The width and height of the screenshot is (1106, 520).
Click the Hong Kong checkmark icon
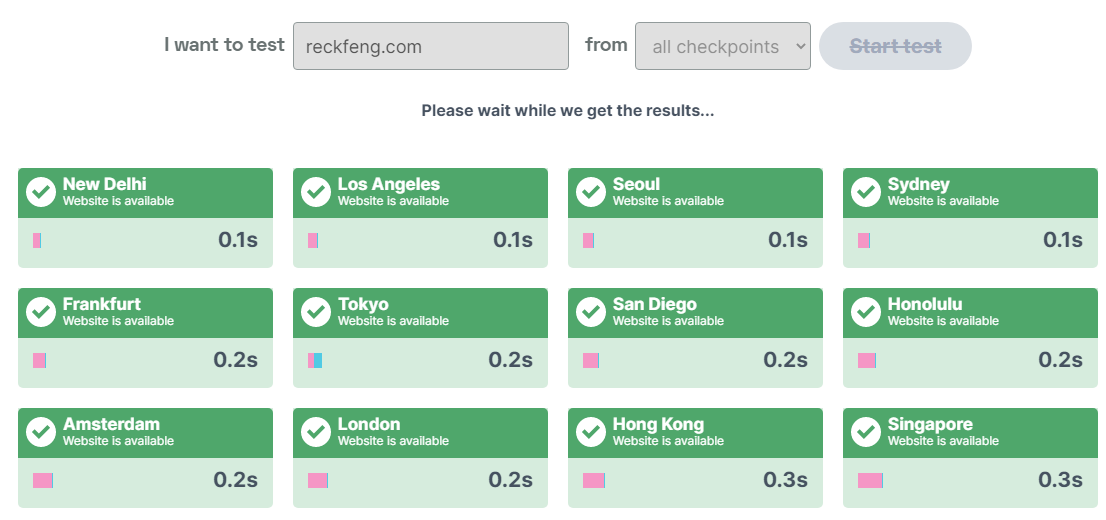(x=591, y=432)
